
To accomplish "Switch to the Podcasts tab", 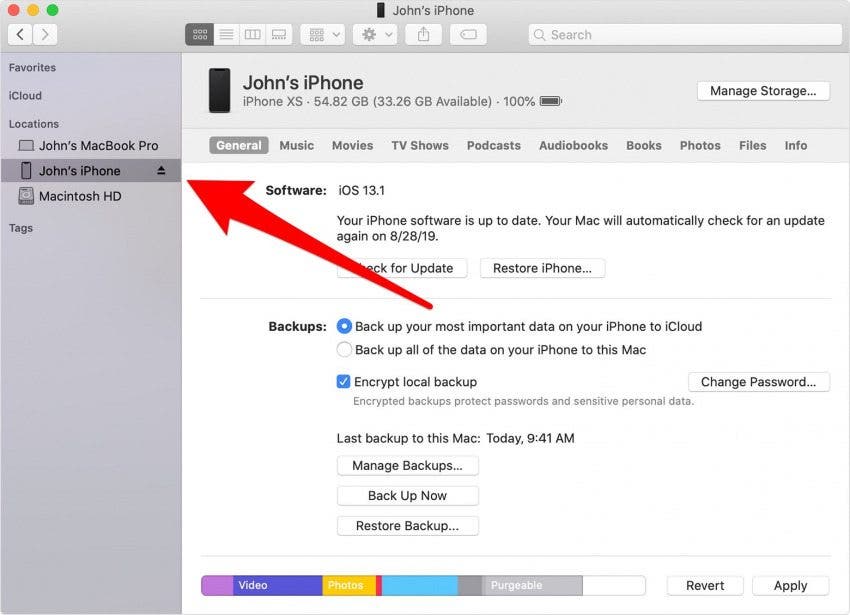I will coord(494,145).
